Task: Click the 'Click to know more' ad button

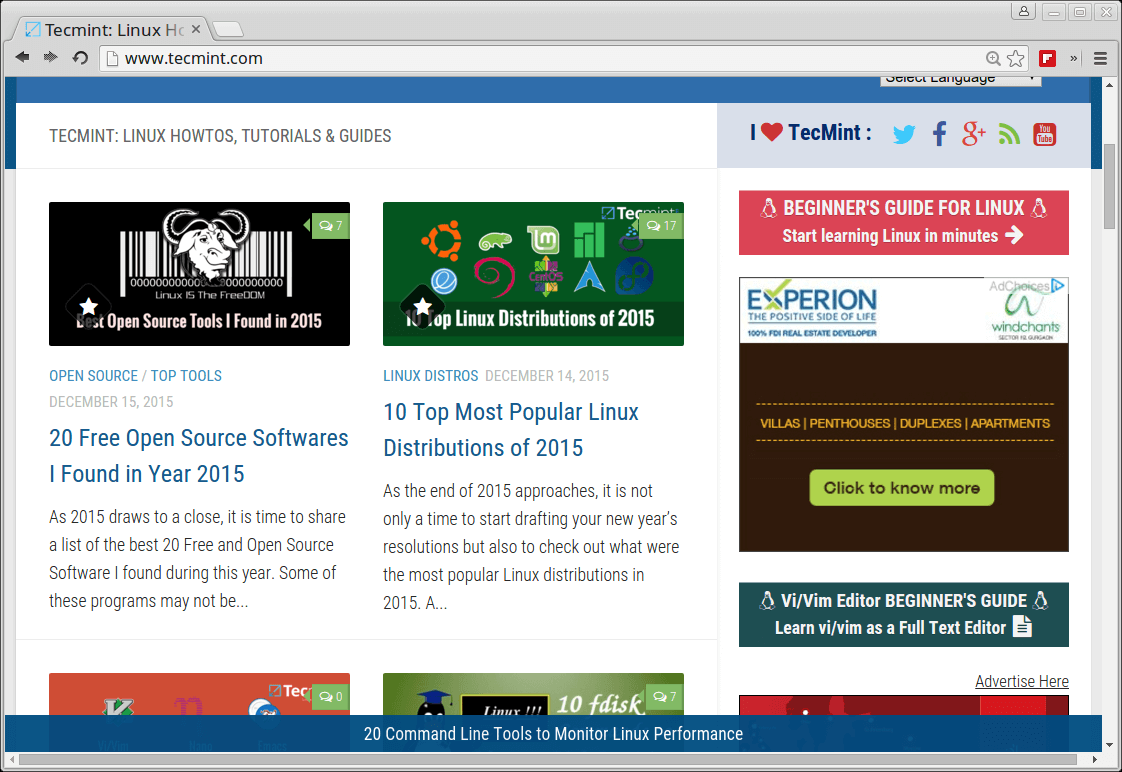Action: coord(902,488)
